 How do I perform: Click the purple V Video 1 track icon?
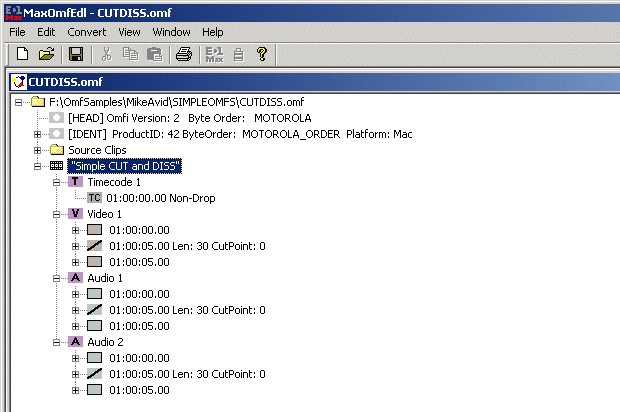(75, 214)
